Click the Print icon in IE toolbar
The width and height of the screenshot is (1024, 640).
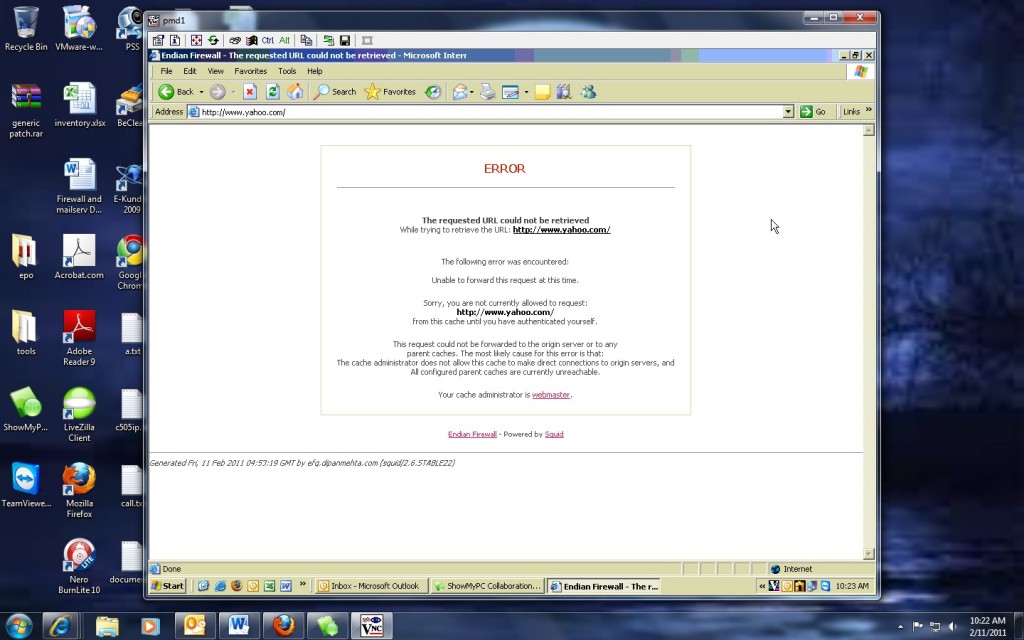[487, 92]
